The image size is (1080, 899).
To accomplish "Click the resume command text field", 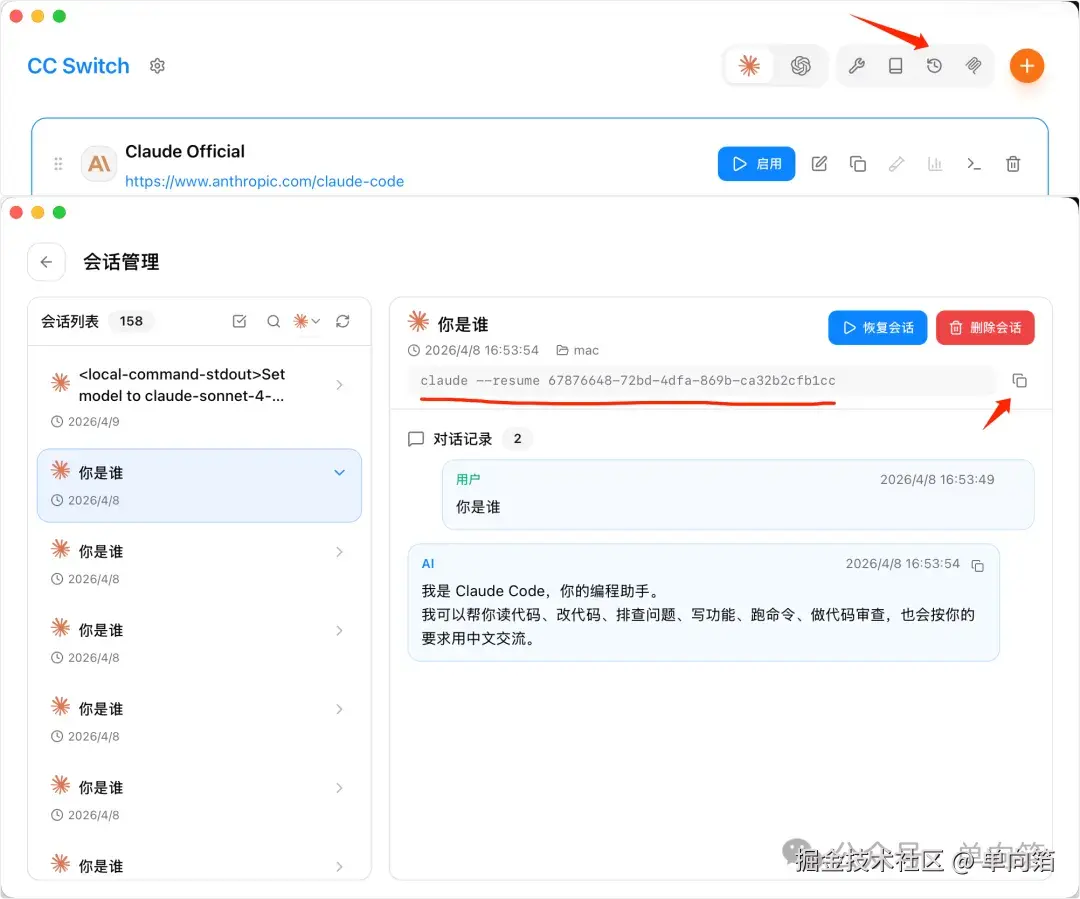I will [x=701, y=381].
